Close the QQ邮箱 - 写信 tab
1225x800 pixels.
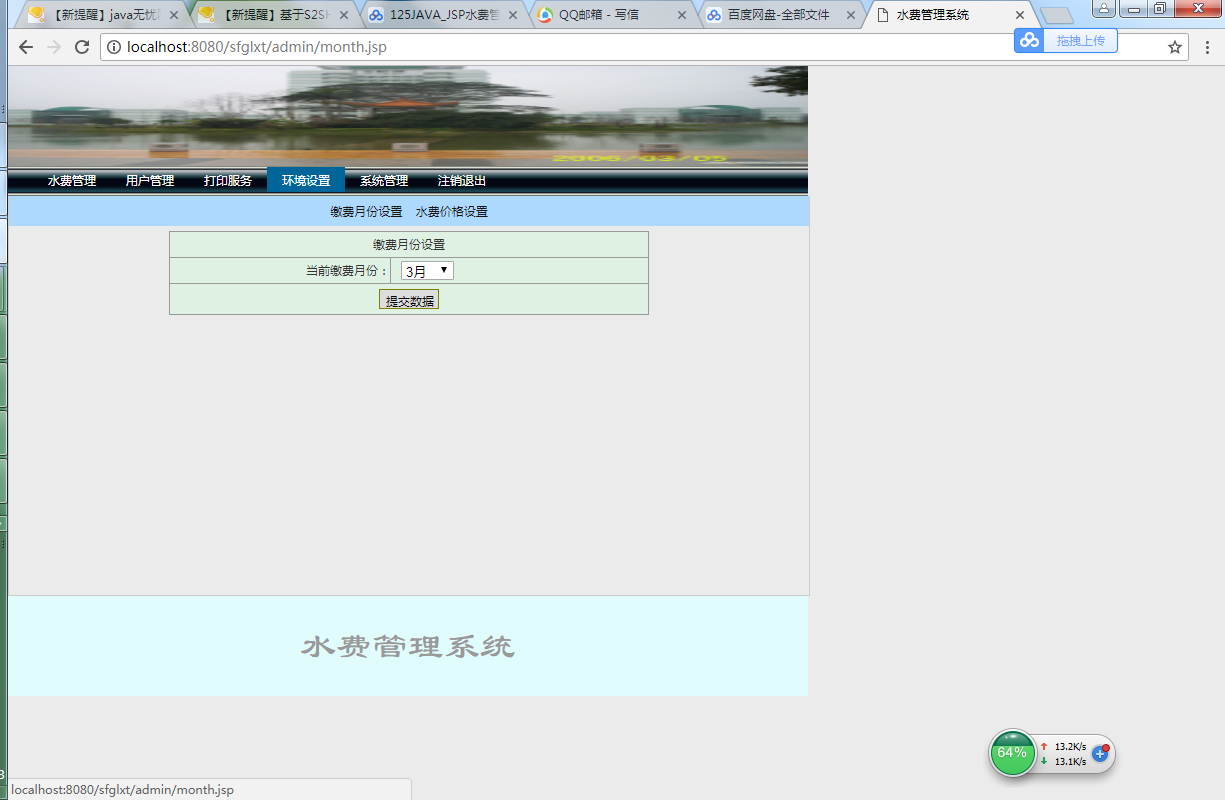(x=682, y=15)
